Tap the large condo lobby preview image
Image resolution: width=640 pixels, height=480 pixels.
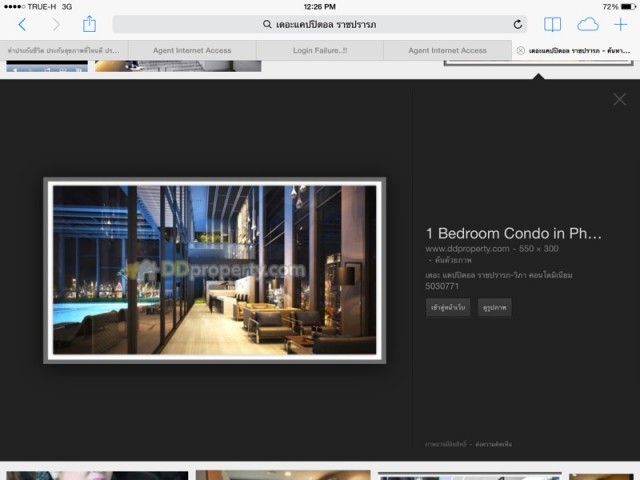pos(214,270)
